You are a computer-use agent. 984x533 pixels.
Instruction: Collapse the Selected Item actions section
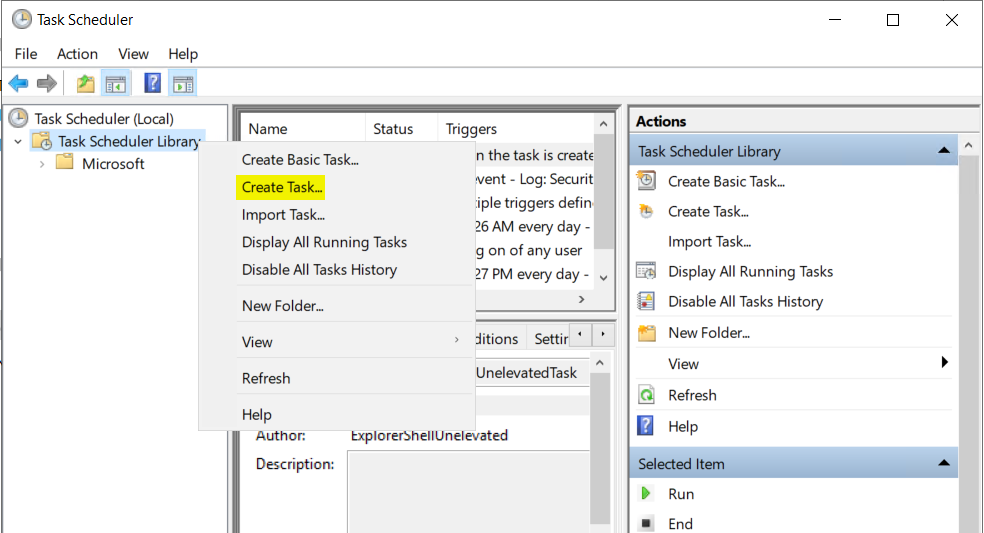pyautogui.click(x=944, y=463)
